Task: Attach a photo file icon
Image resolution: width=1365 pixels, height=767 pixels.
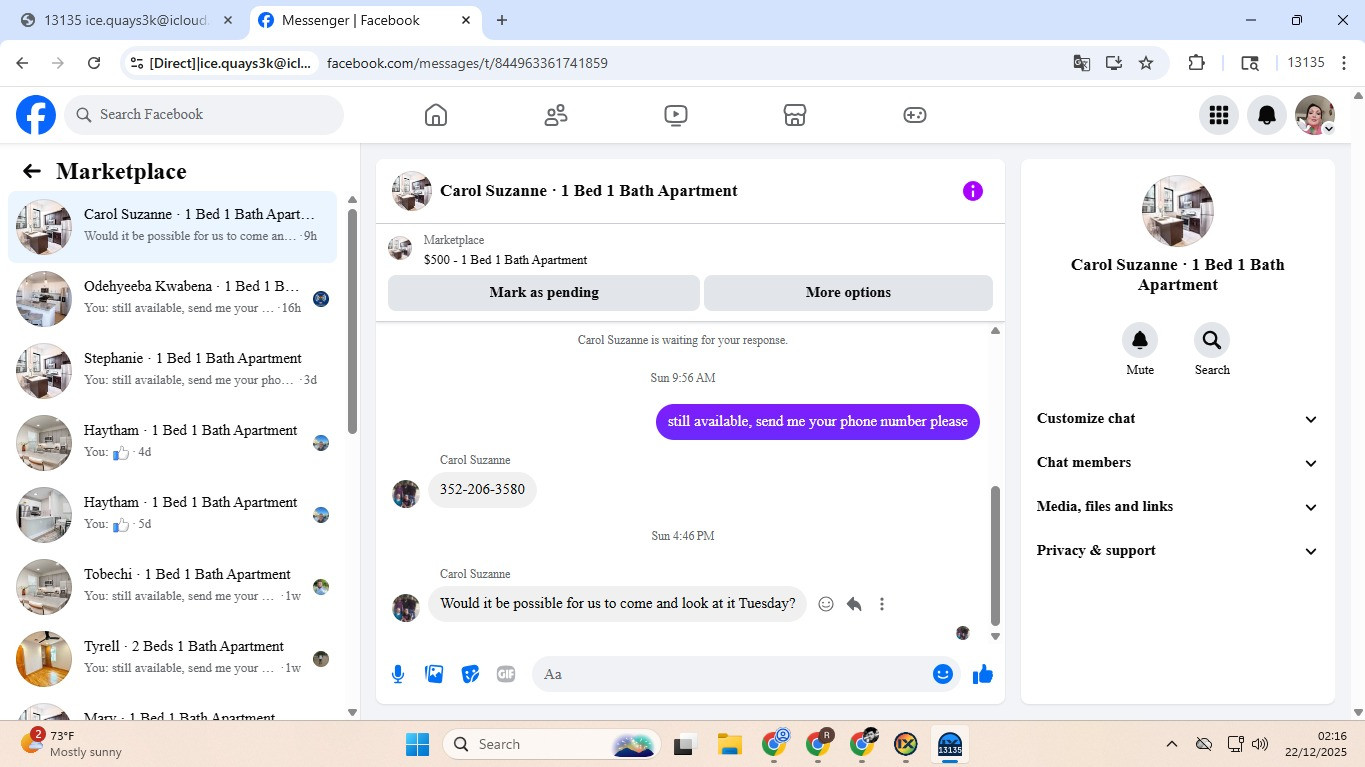Action: click(x=434, y=674)
